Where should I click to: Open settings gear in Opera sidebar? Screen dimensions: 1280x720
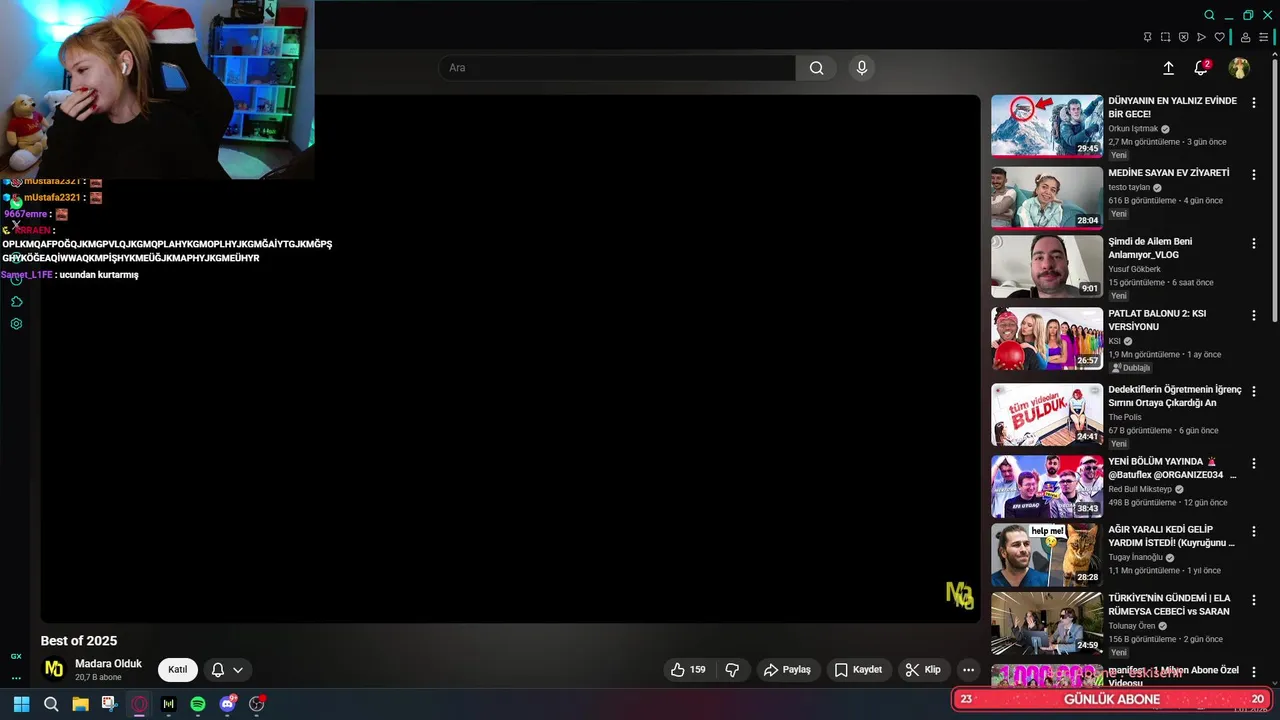(x=16, y=324)
